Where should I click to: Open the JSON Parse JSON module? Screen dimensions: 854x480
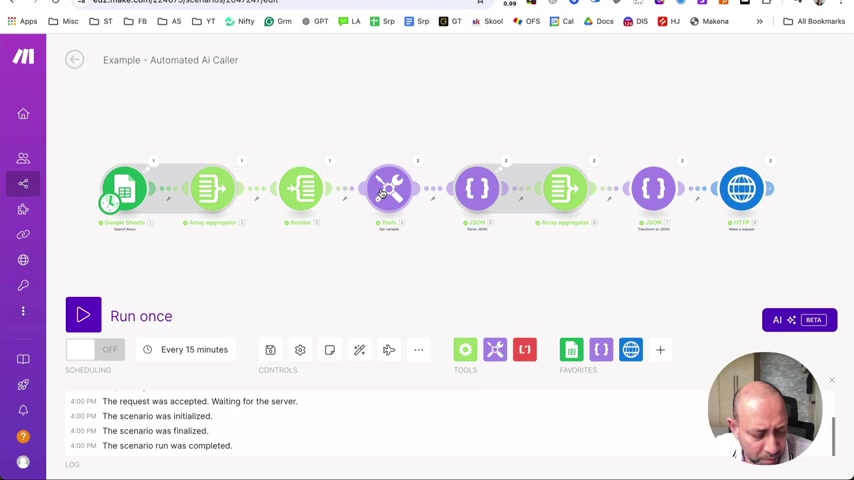coord(477,189)
